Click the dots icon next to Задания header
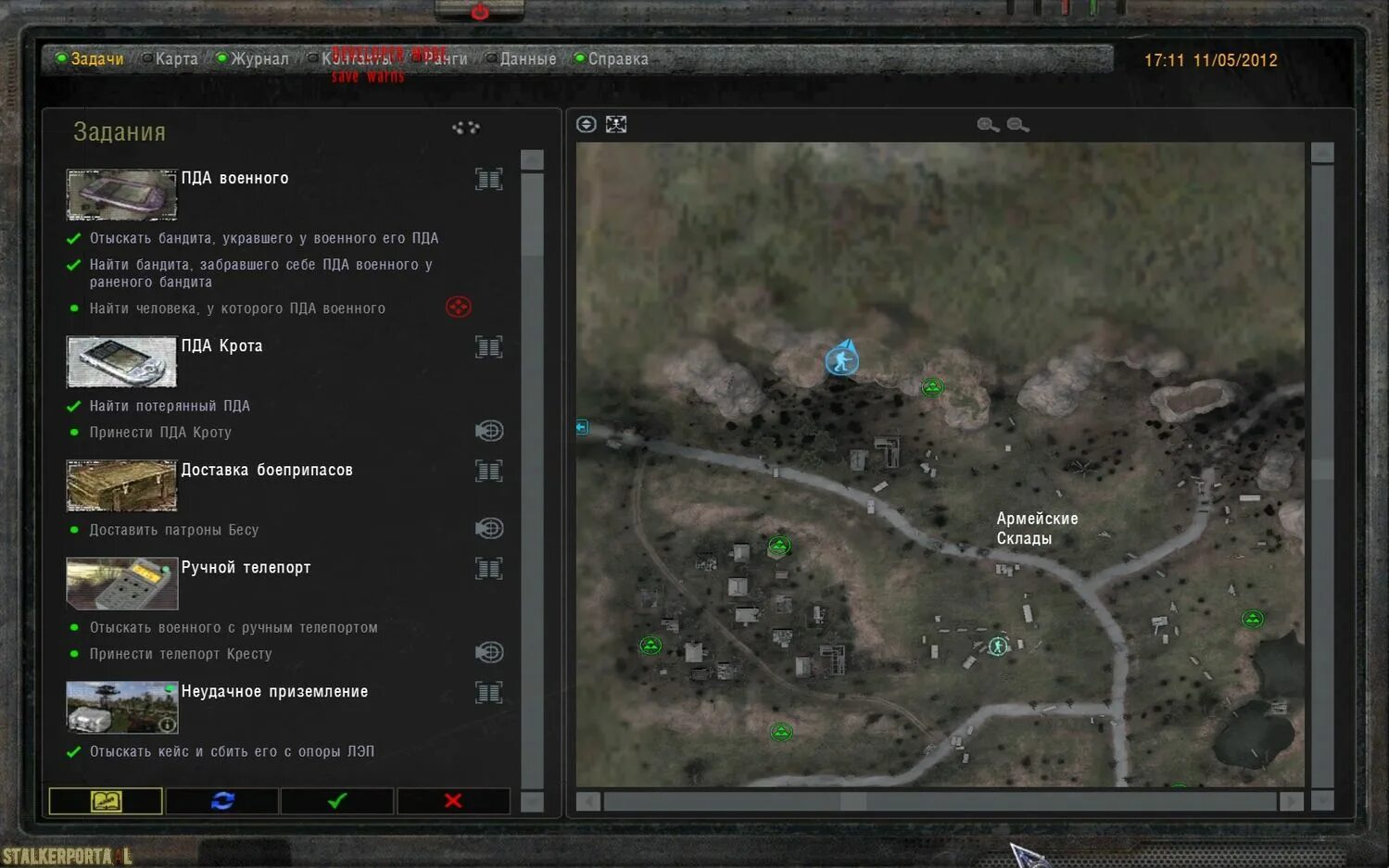Viewport: 1389px width, 868px height. tap(465, 128)
